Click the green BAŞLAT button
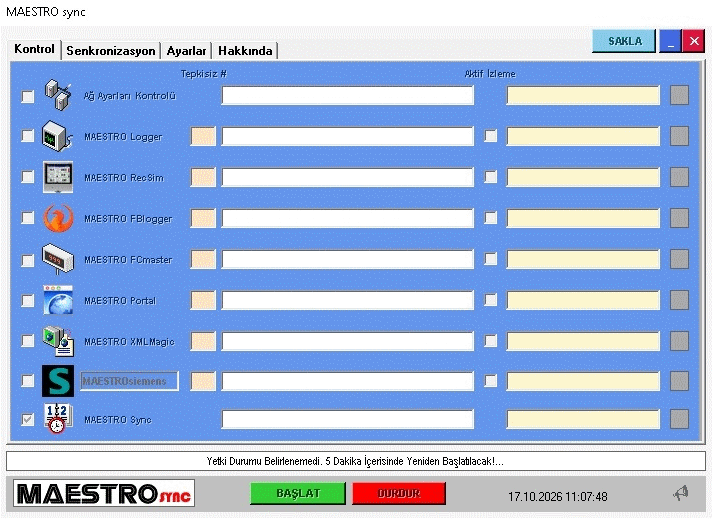The width and height of the screenshot is (713, 520). coord(298,494)
